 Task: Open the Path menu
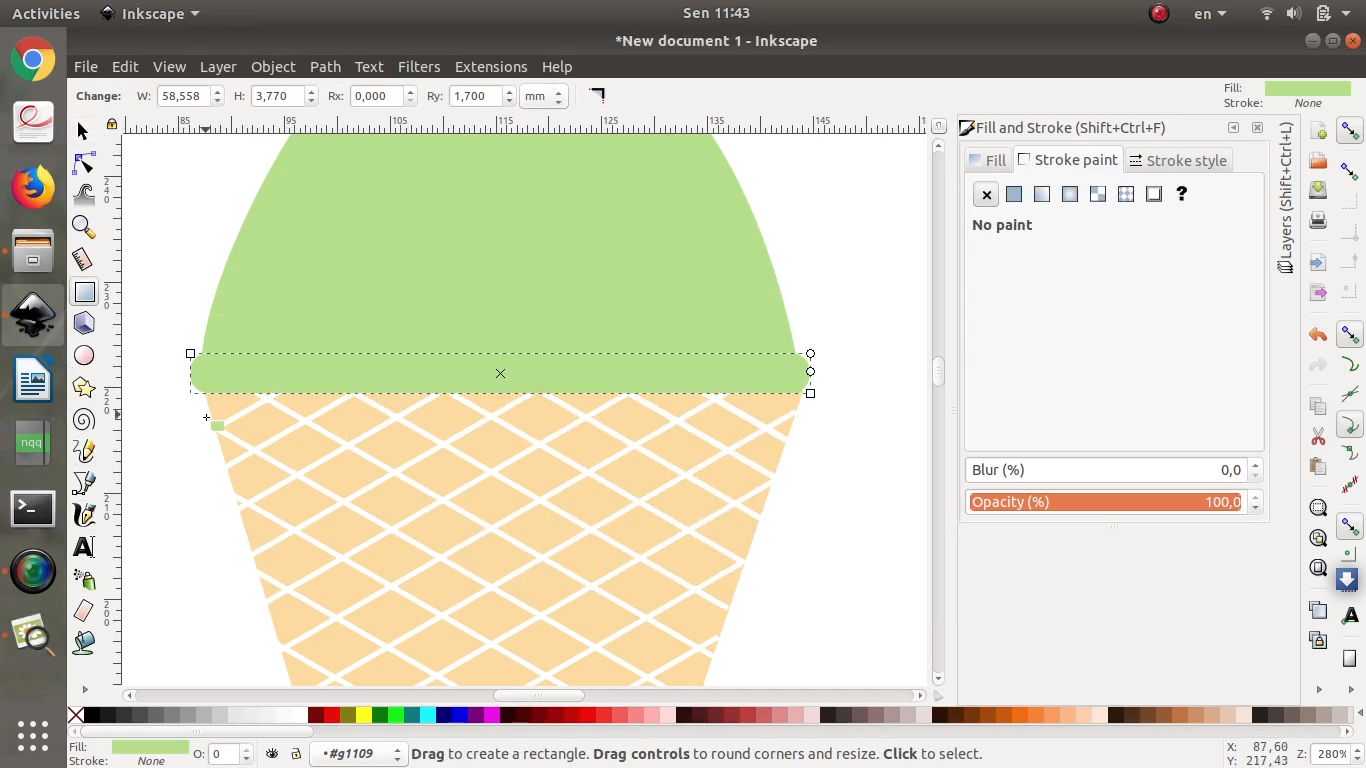pyautogui.click(x=325, y=67)
